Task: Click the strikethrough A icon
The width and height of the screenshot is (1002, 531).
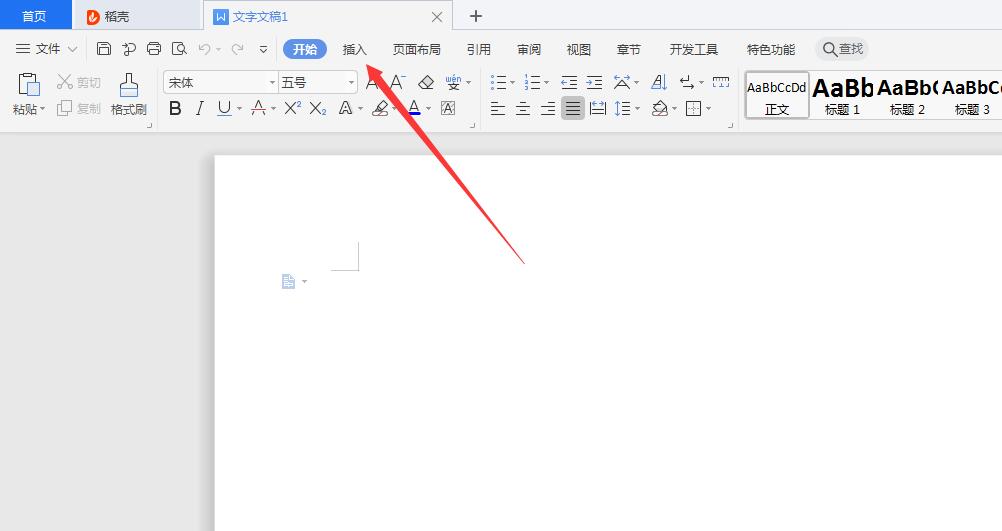Action: pos(258,109)
